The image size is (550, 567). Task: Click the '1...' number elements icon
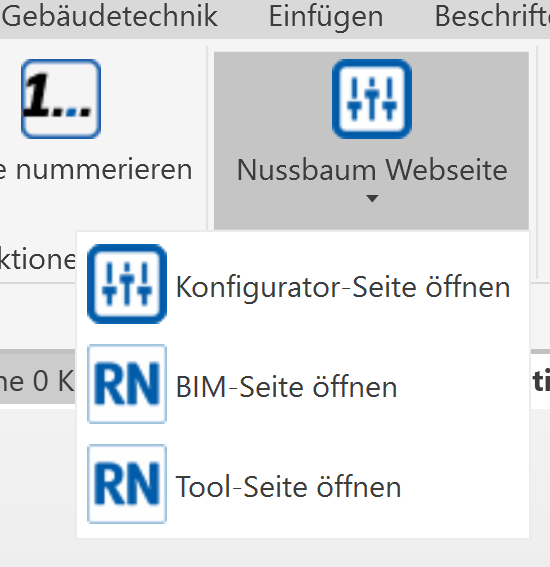tap(61, 99)
